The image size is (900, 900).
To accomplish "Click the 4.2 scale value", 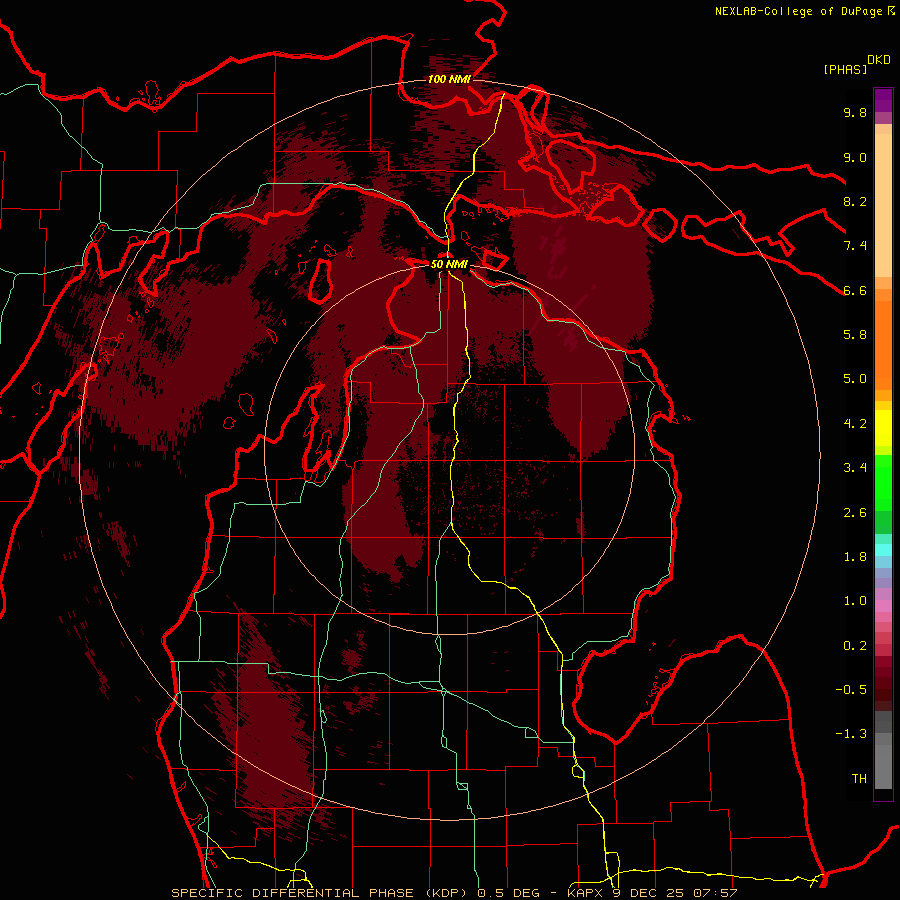I will coord(855,424).
